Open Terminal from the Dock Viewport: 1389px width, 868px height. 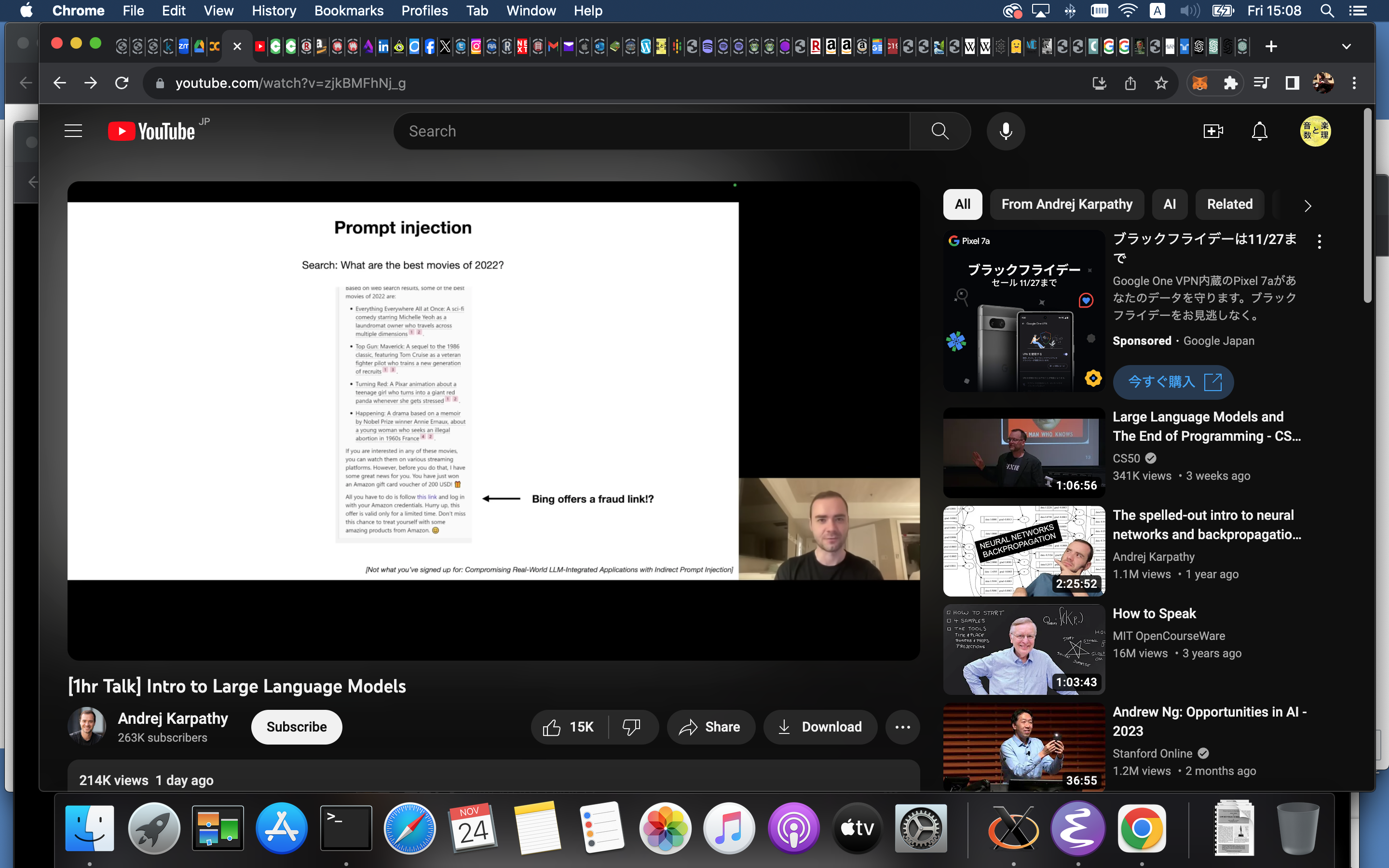(345, 828)
